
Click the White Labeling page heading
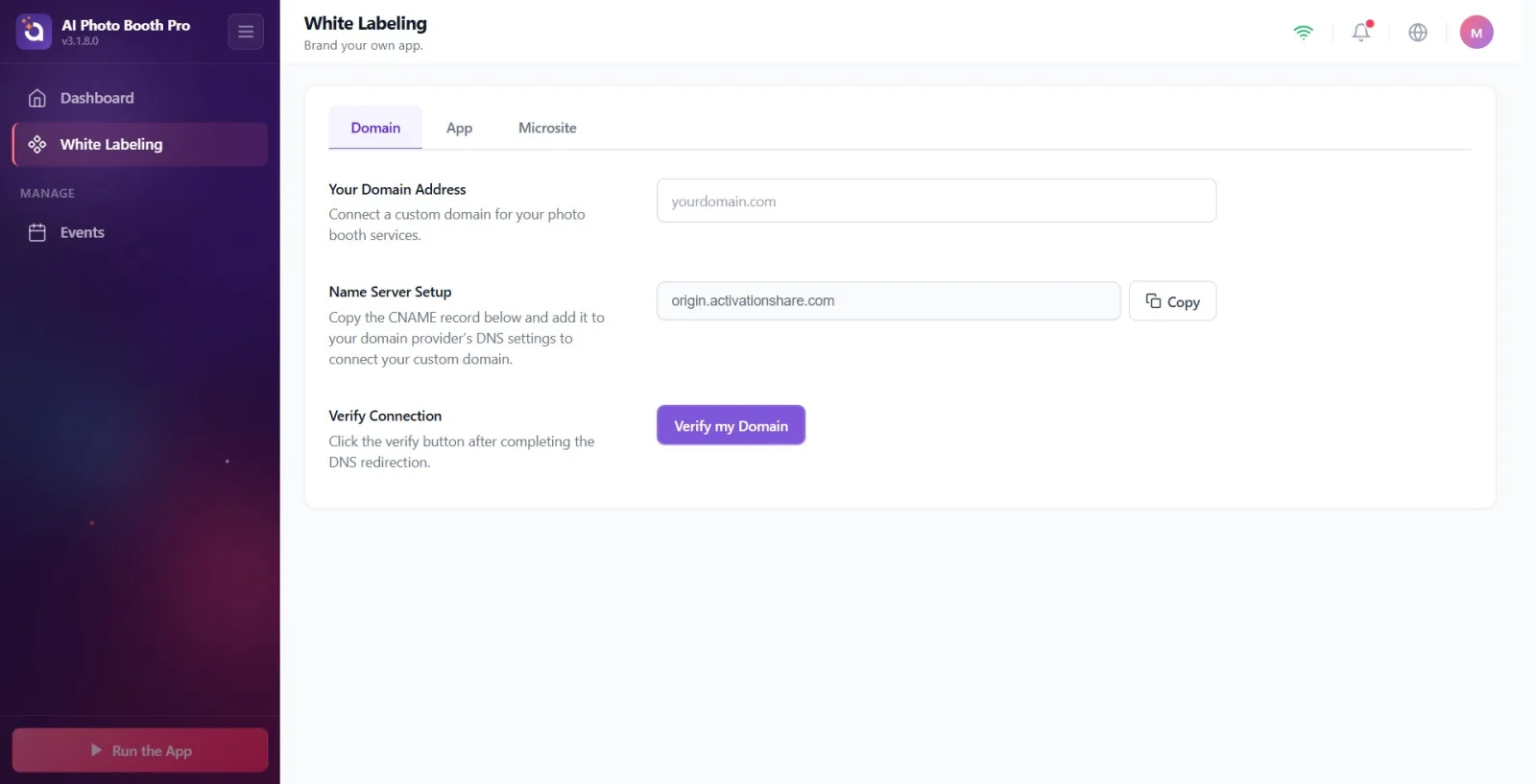pyautogui.click(x=366, y=23)
